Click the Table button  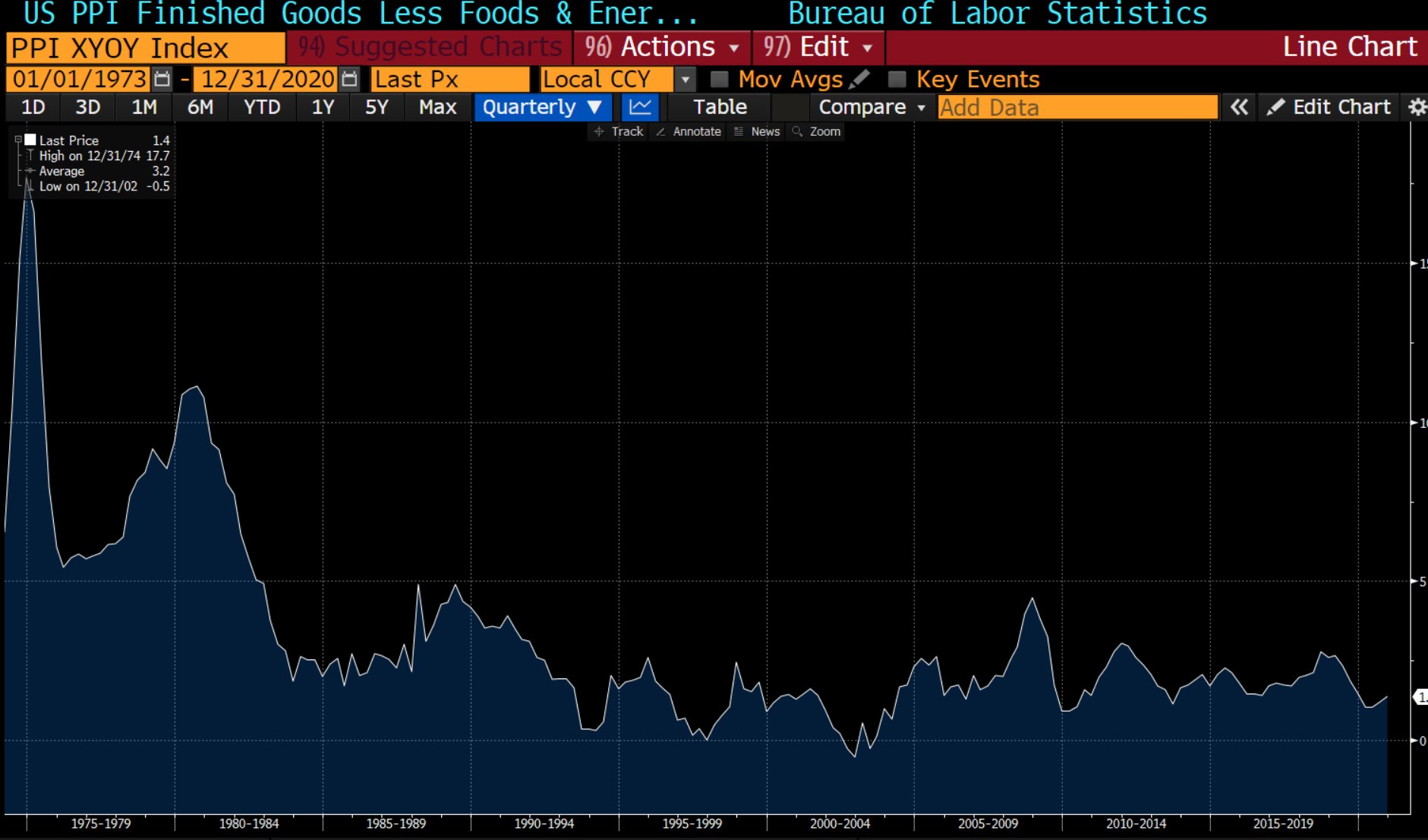[x=720, y=107]
